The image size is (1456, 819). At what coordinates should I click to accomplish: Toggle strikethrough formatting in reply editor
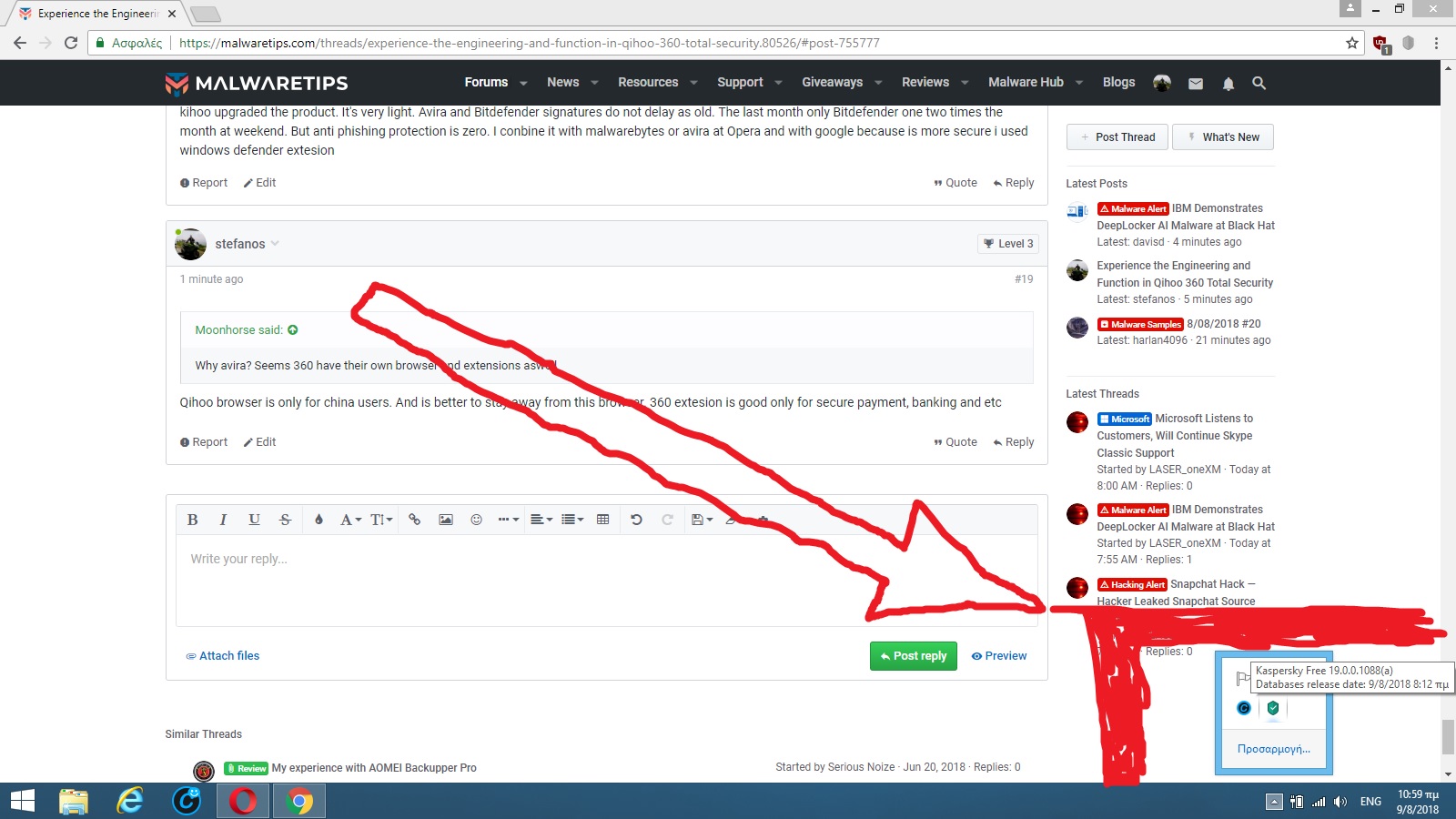pos(285,520)
